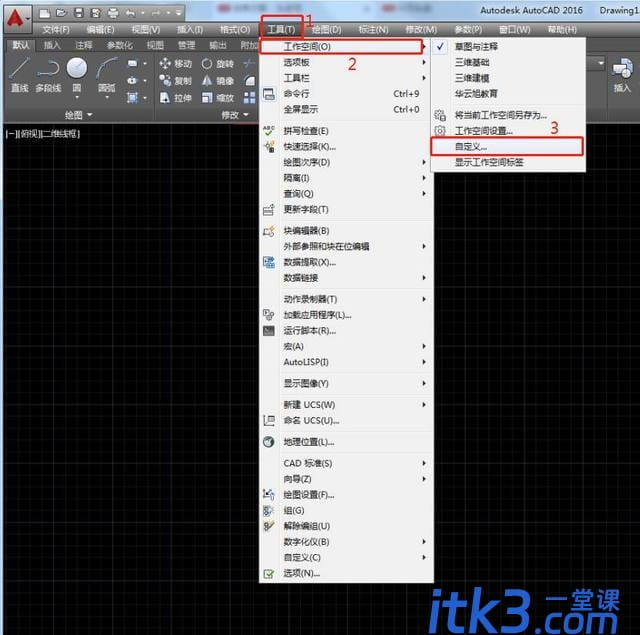Select the Rectangle draw tool icon
The height and width of the screenshot is (635, 640).
coord(132,64)
